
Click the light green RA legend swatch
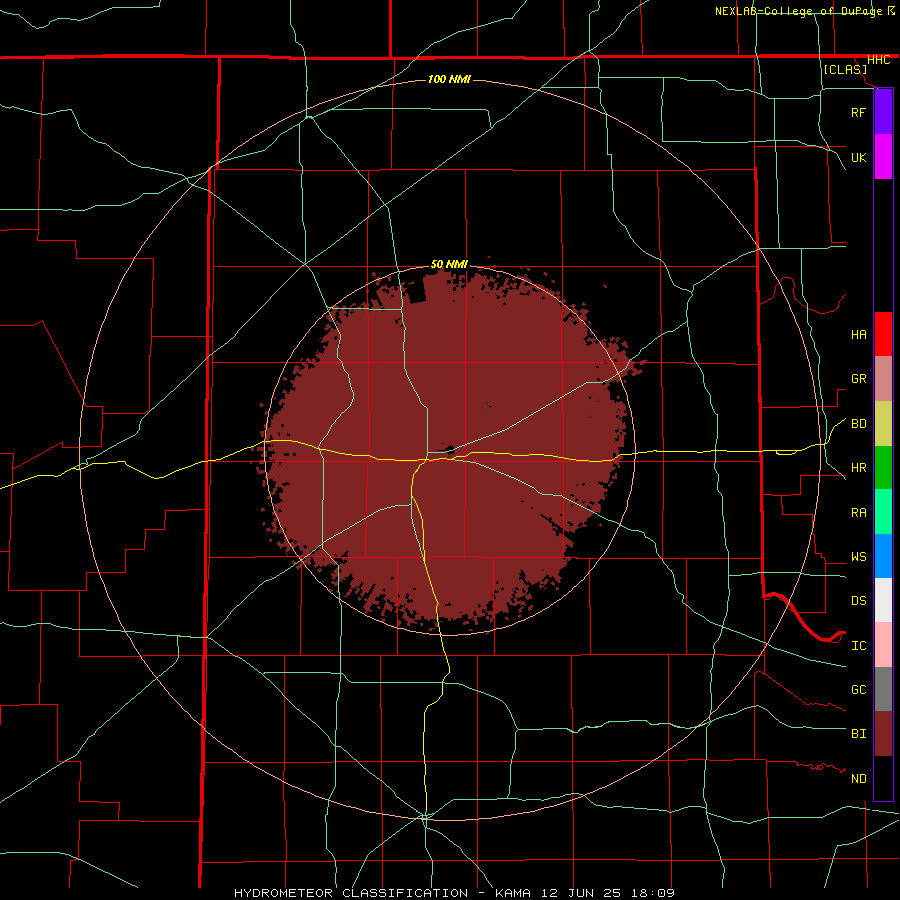[883, 512]
